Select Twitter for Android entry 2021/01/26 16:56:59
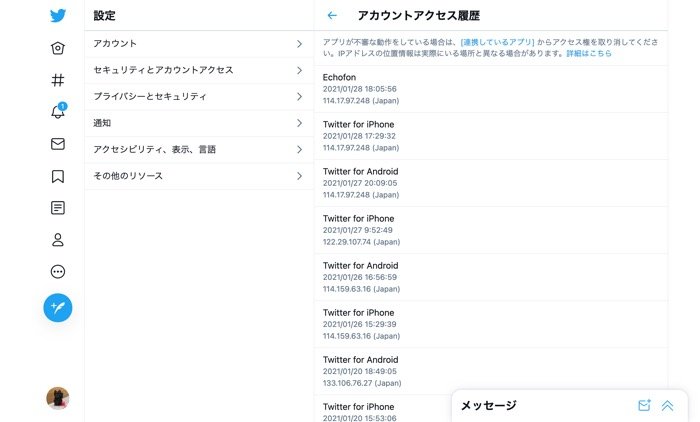 pos(491,277)
